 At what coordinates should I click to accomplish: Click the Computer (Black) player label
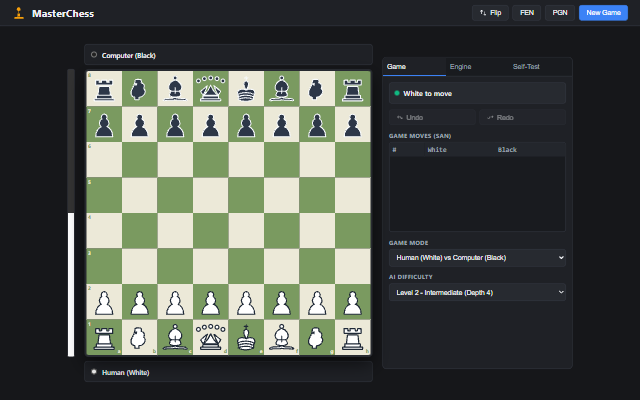(129, 56)
